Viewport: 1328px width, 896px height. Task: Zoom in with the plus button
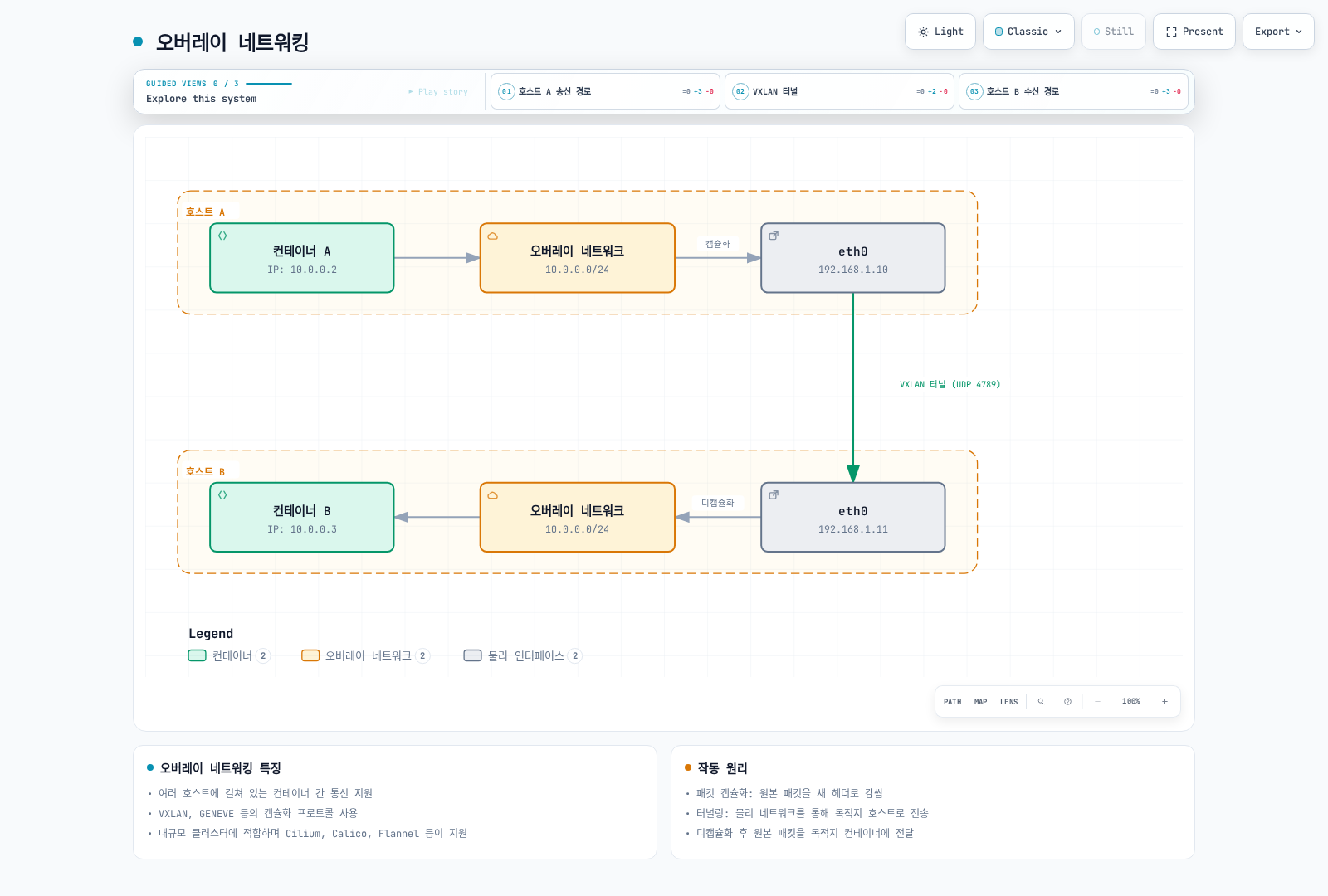tap(1164, 702)
